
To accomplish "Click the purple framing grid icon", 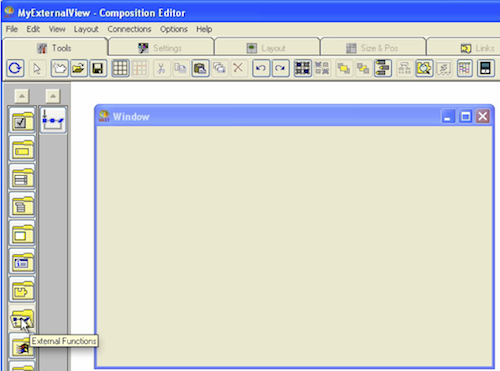I will click(x=465, y=68).
